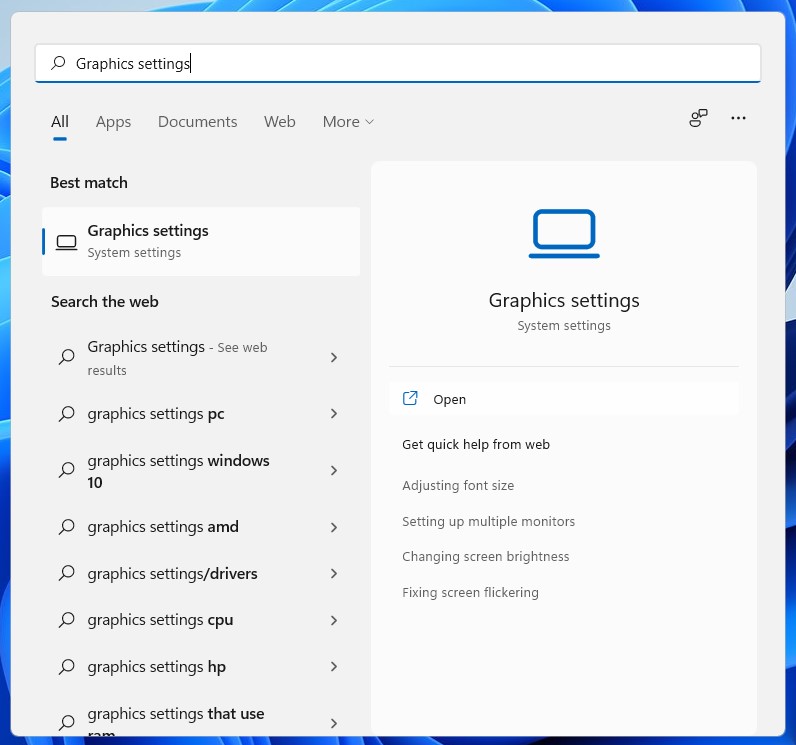Open Adjusting font size help link
The height and width of the screenshot is (745, 796).
coord(458,486)
